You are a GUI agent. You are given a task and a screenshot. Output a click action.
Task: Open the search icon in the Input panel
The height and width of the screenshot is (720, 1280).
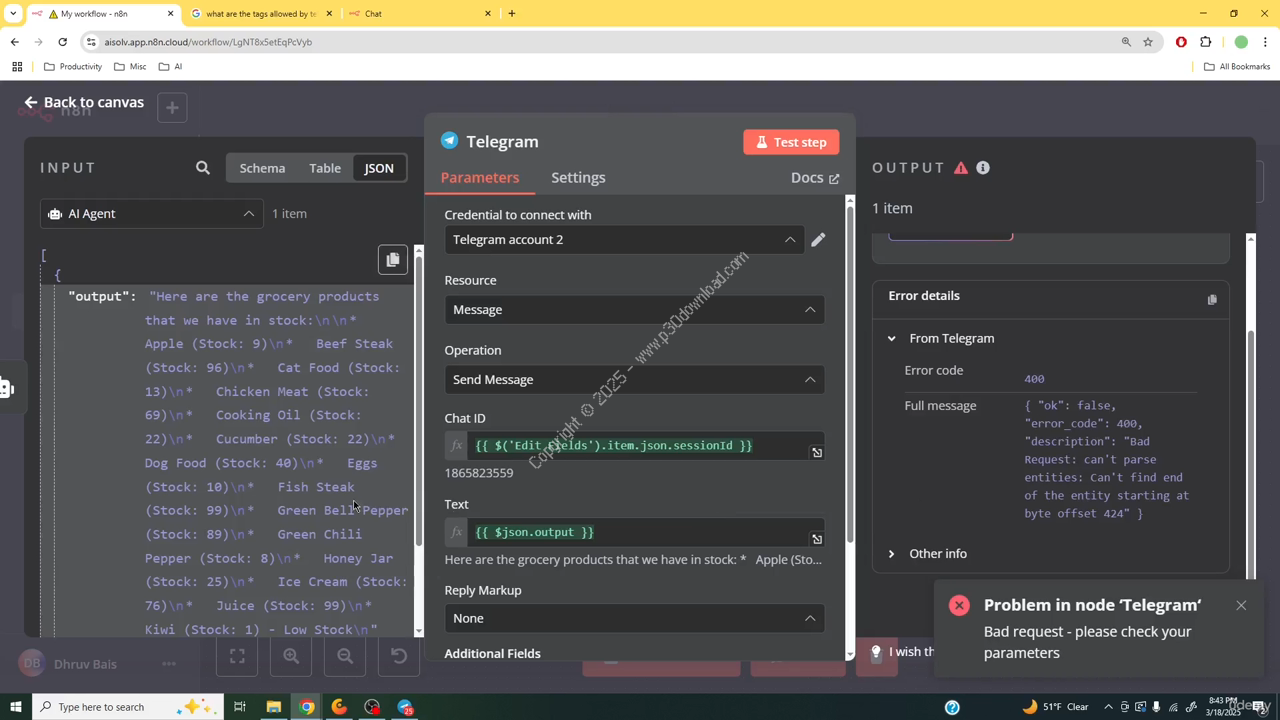click(203, 168)
